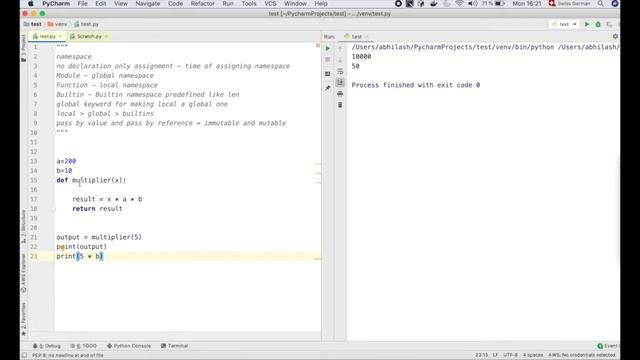The image size is (640, 360).
Task: Click the intention bulb at line 22
Action: [x=62, y=248]
